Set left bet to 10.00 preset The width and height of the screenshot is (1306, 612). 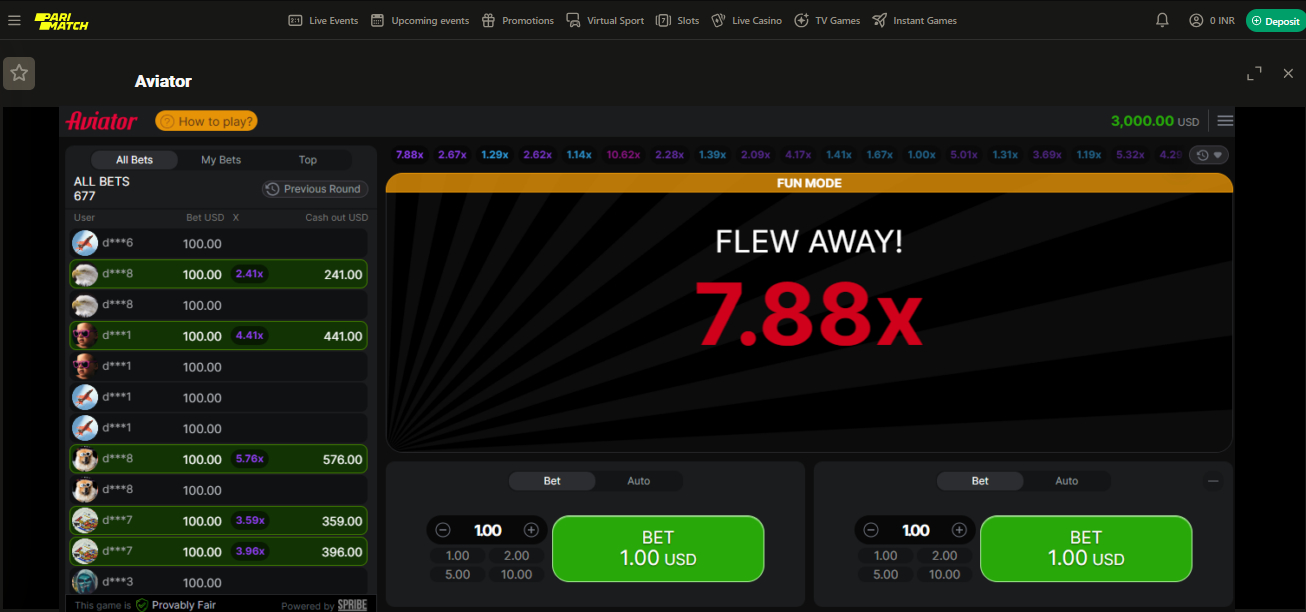point(517,574)
